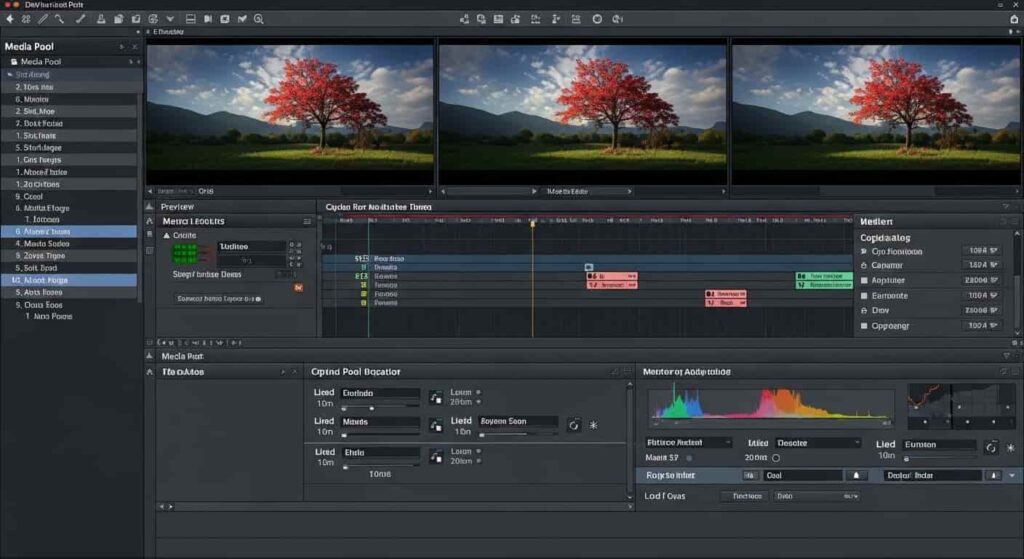Open the Dato dropdown in Lod f Ovas row
This screenshot has height=559, width=1024.
click(x=816, y=496)
